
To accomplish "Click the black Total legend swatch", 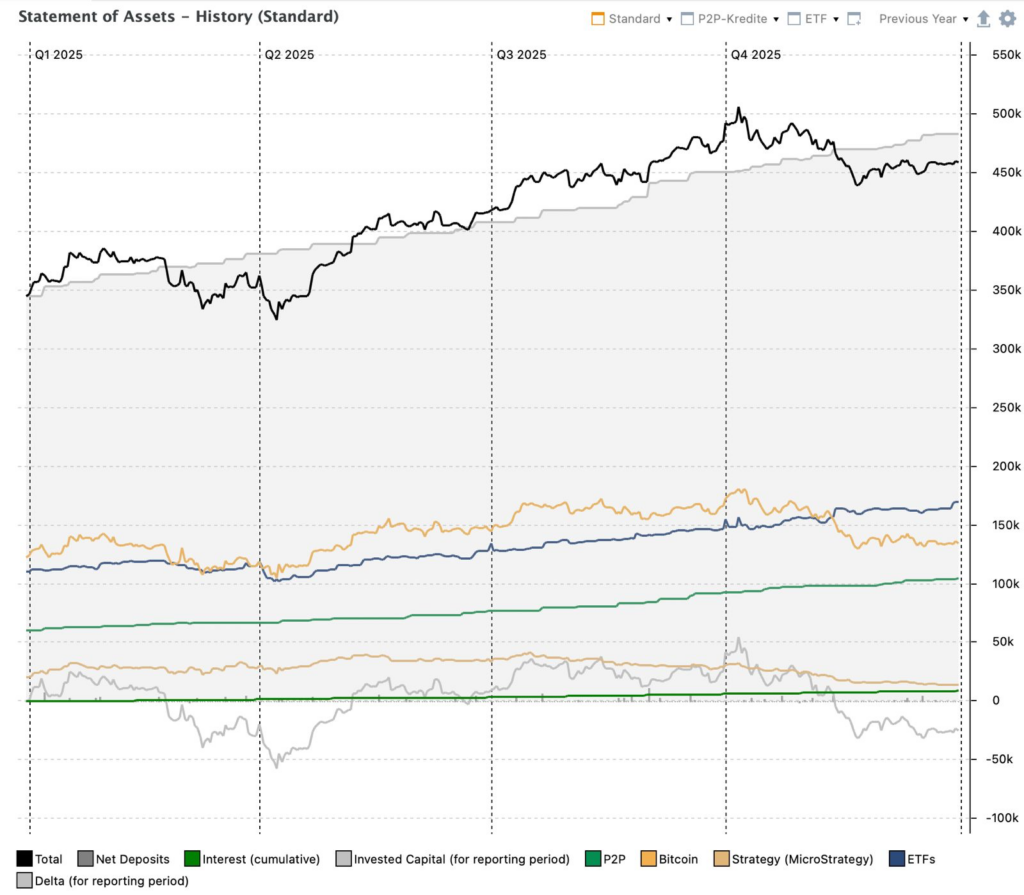I will click(24, 859).
